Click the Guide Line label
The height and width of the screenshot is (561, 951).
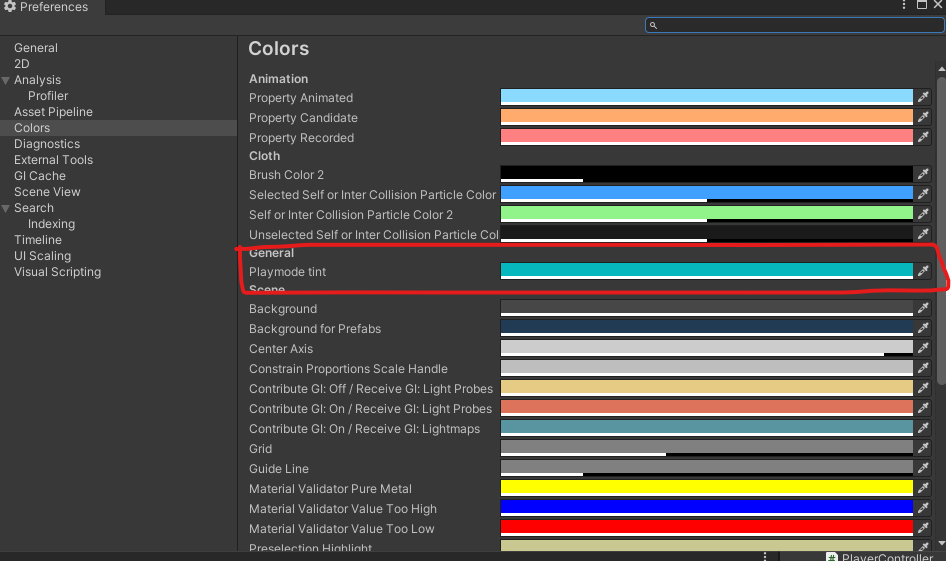[278, 469]
